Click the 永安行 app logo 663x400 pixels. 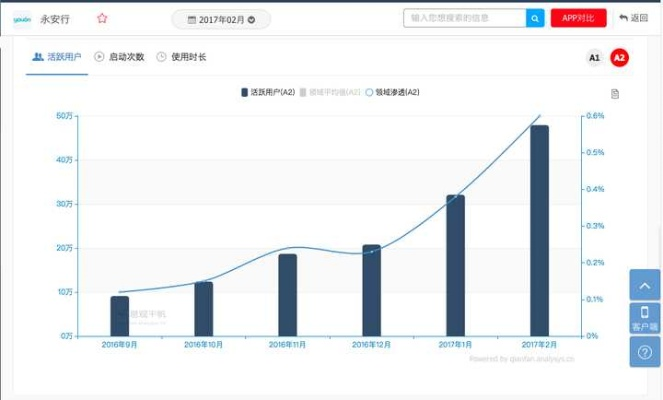[22, 18]
